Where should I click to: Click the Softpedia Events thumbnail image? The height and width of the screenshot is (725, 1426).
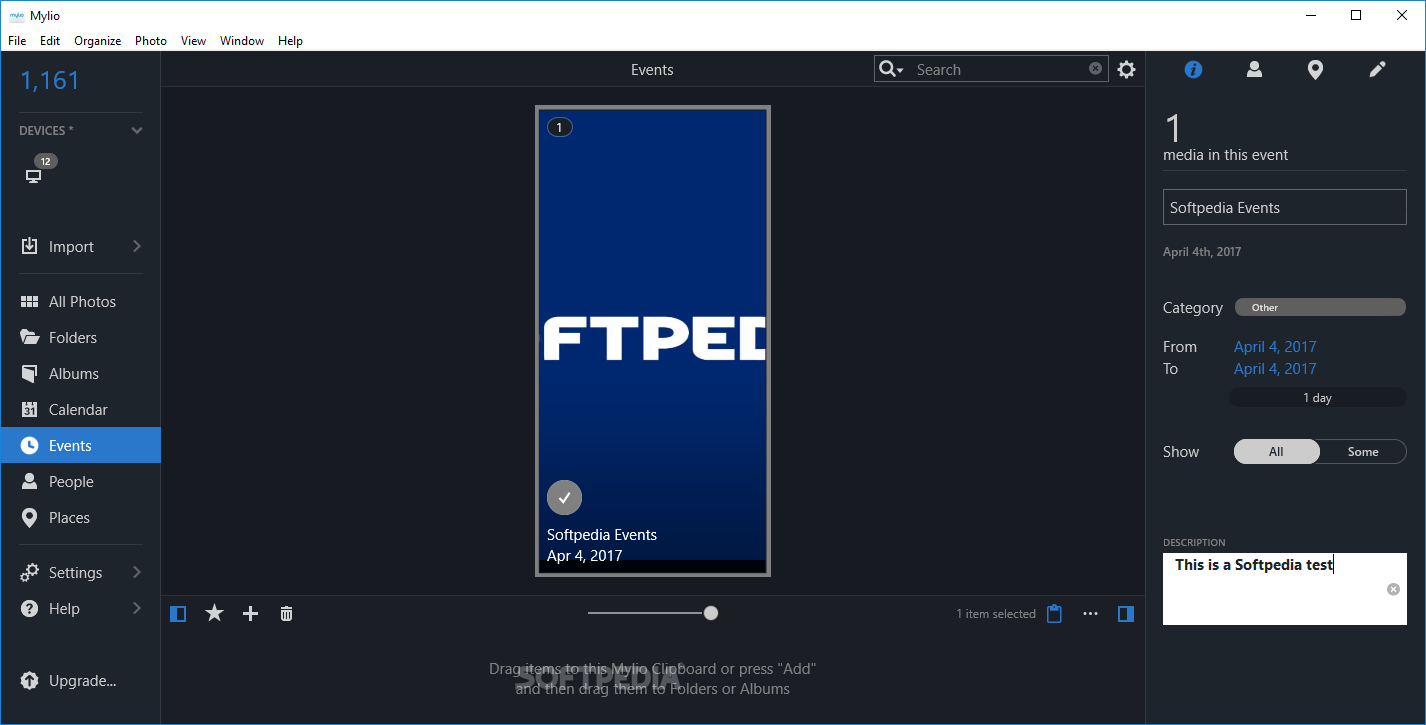pyautogui.click(x=652, y=340)
